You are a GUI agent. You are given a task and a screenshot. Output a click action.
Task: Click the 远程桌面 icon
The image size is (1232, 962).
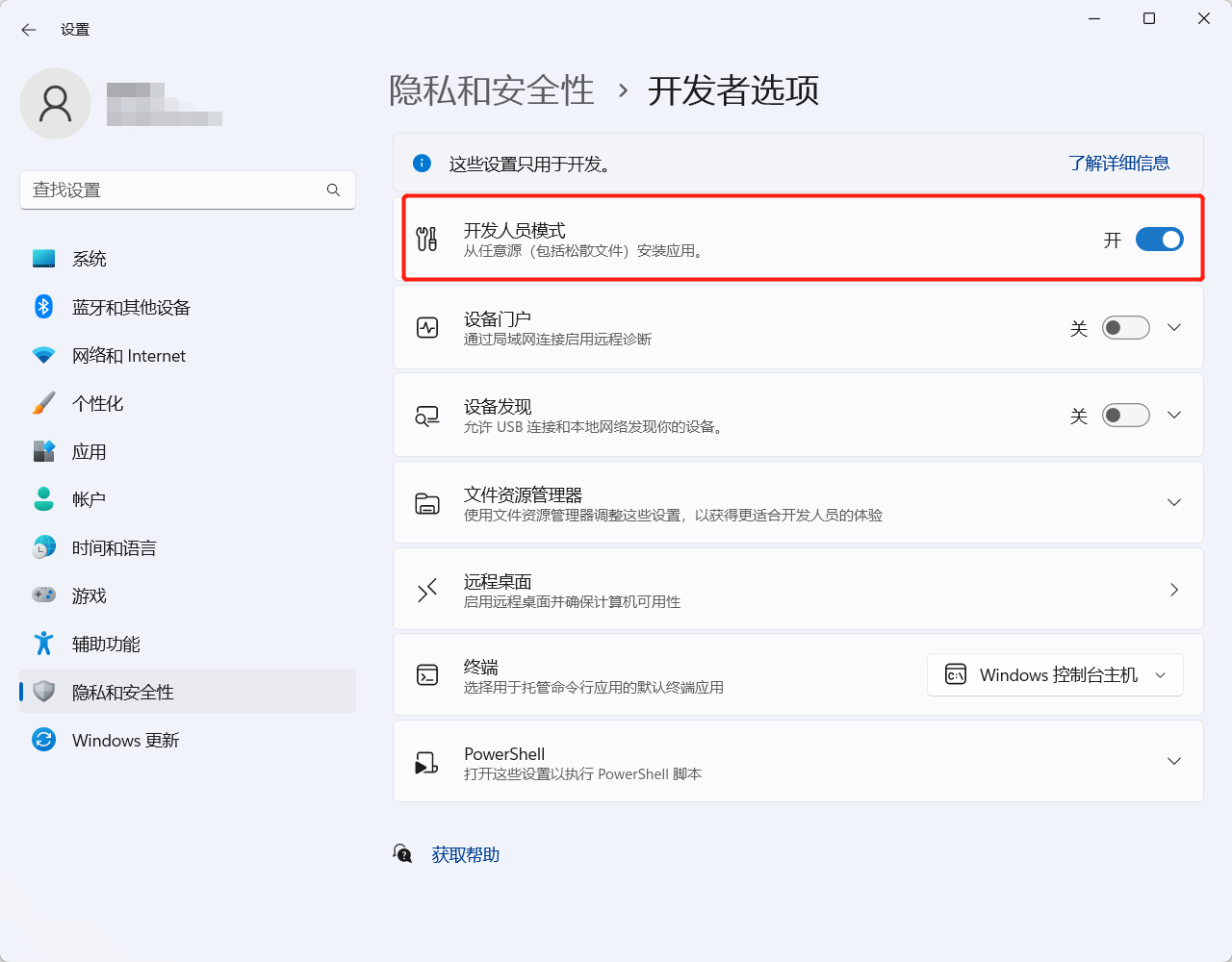click(x=427, y=590)
